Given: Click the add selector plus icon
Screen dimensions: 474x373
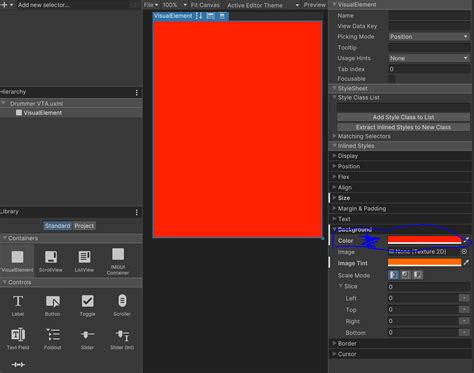Looking at the screenshot, I should [4, 5].
